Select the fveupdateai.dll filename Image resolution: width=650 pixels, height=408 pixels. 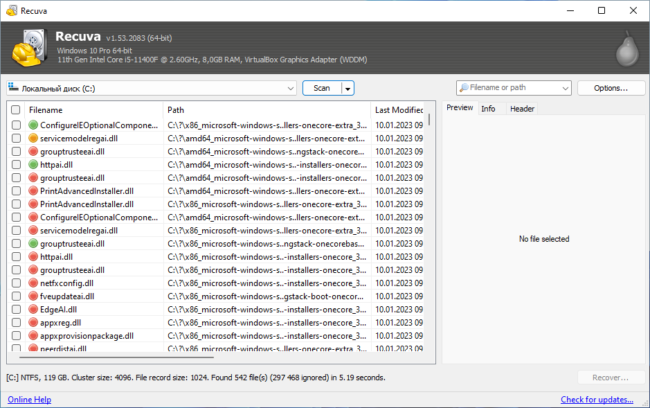coord(67,296)
